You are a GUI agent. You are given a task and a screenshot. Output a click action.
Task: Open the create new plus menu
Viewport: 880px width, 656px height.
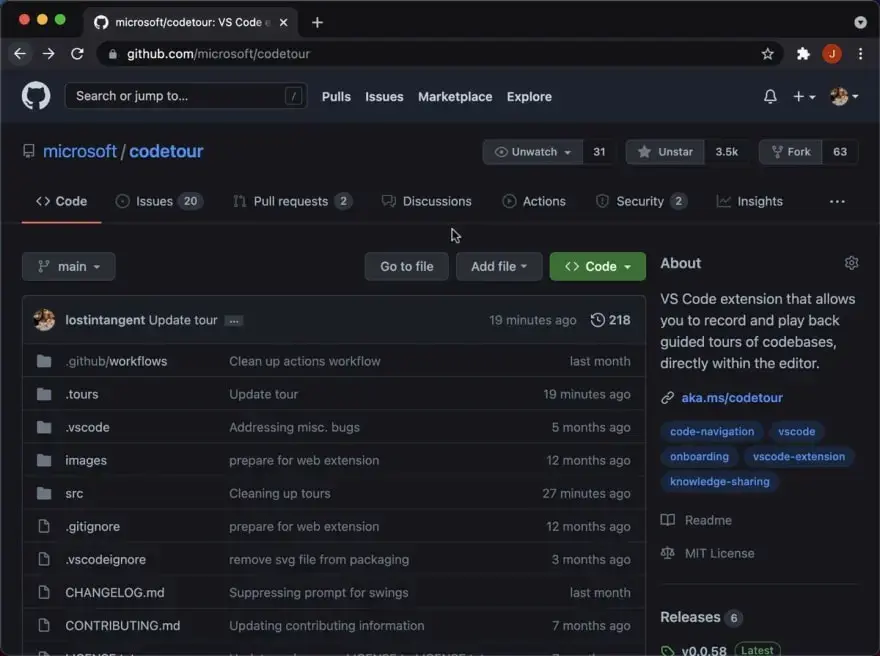click(804, 97)
